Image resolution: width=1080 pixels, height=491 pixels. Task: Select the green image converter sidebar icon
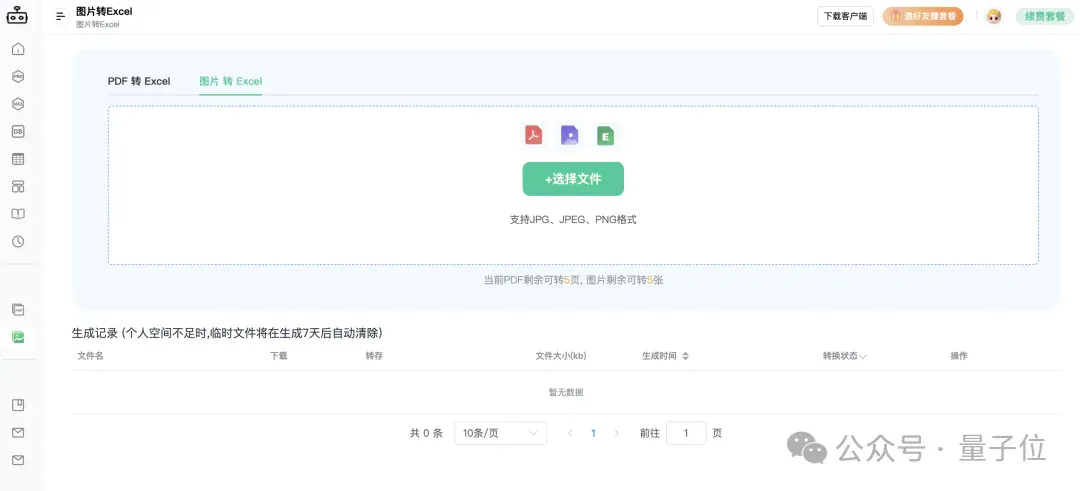18,337
